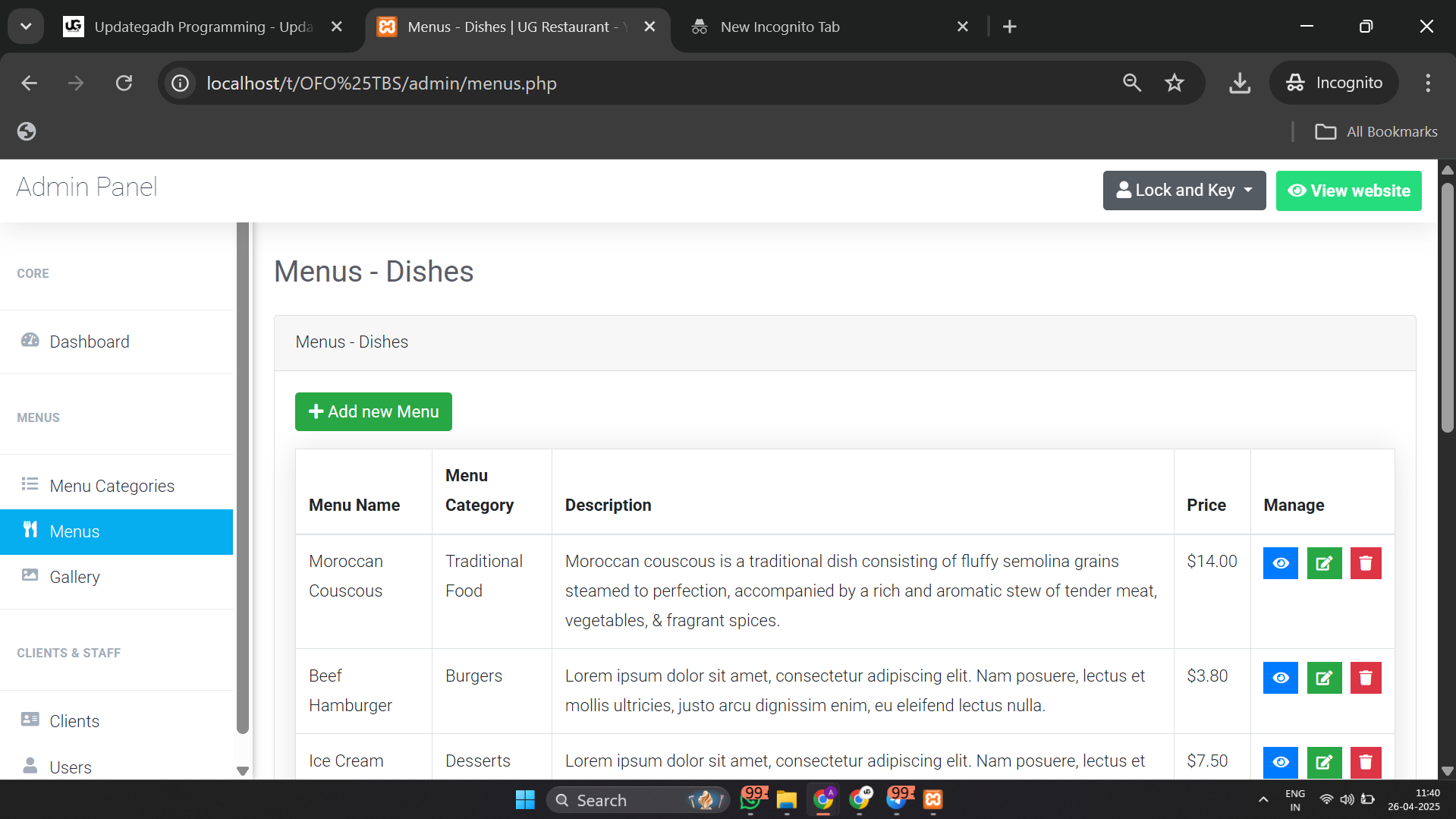1456x819 pixels.
Task: Click ENG IN language indicator
Action: coord(1295,800)
